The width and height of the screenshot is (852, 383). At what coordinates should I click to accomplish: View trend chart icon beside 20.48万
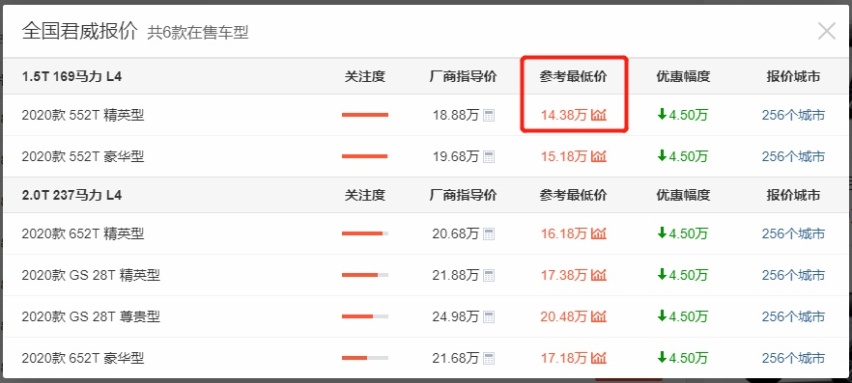point(598,316)
